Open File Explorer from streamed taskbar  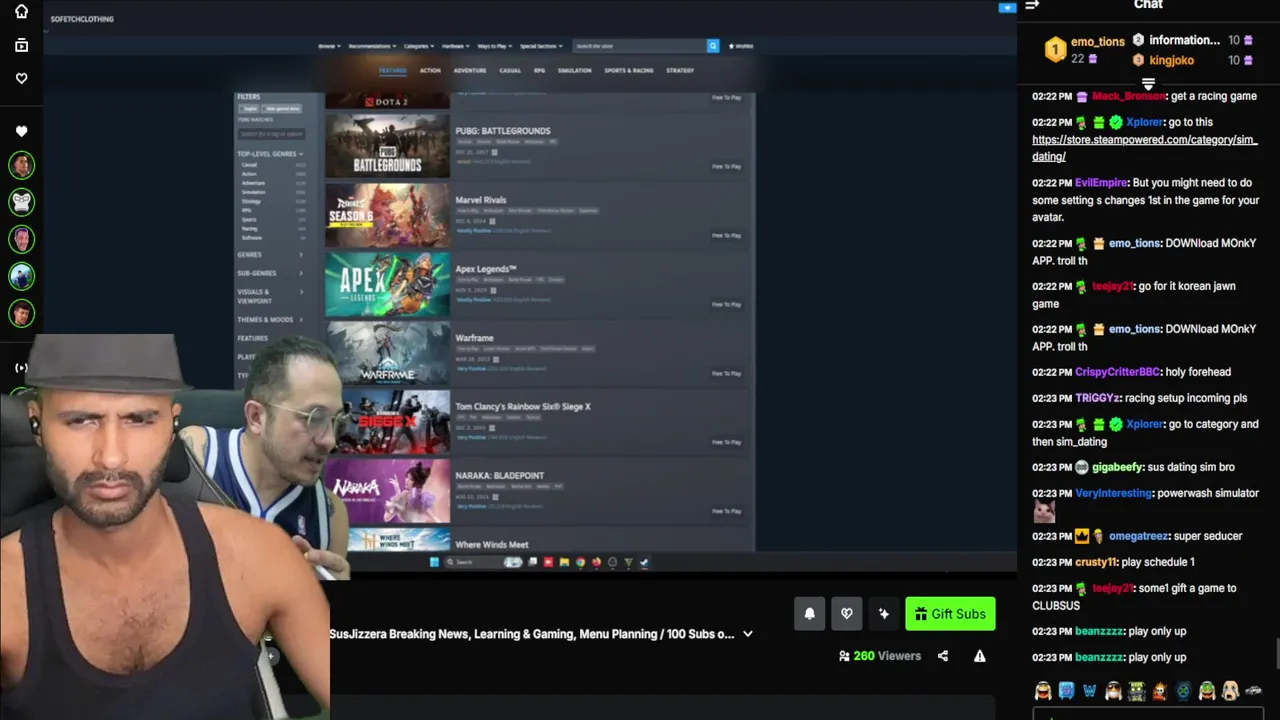(x=565, y=562)
